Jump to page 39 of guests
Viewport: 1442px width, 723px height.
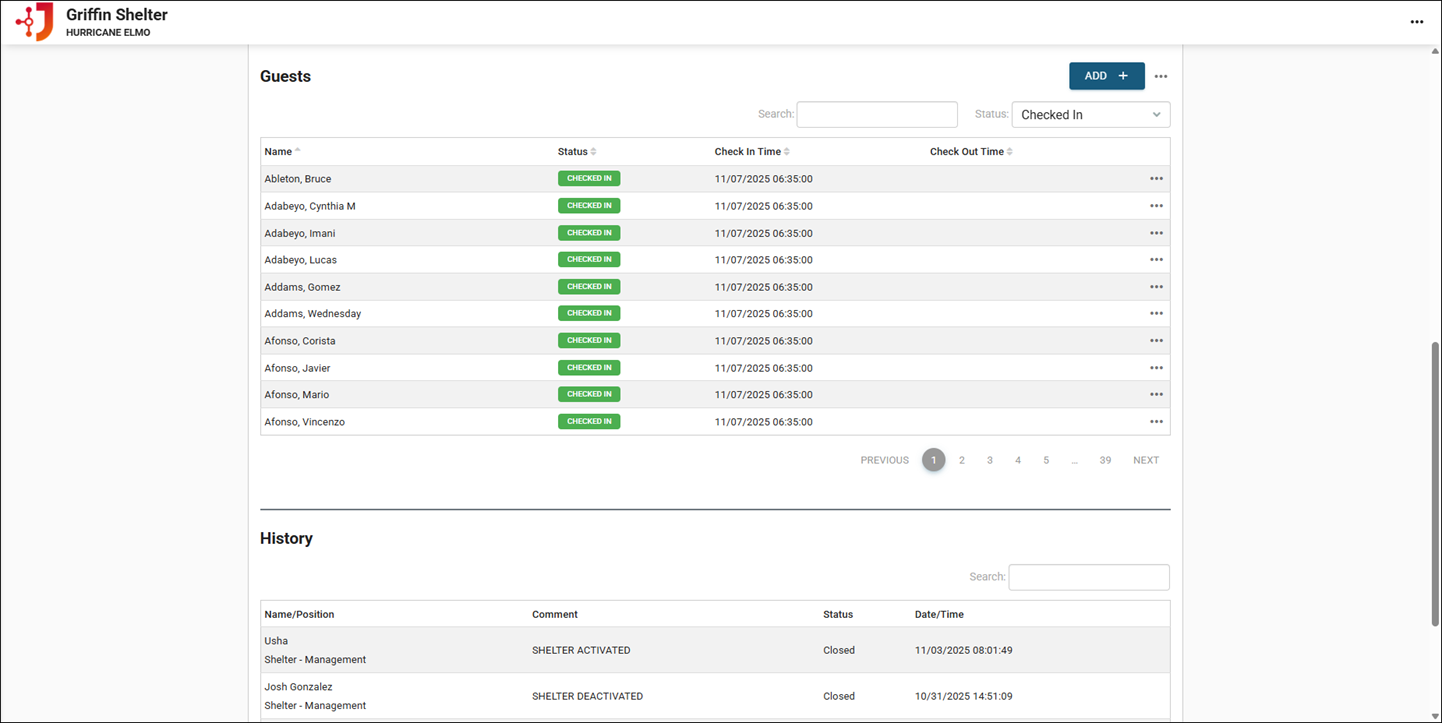pyautogui.click(x=1105, y=461)
